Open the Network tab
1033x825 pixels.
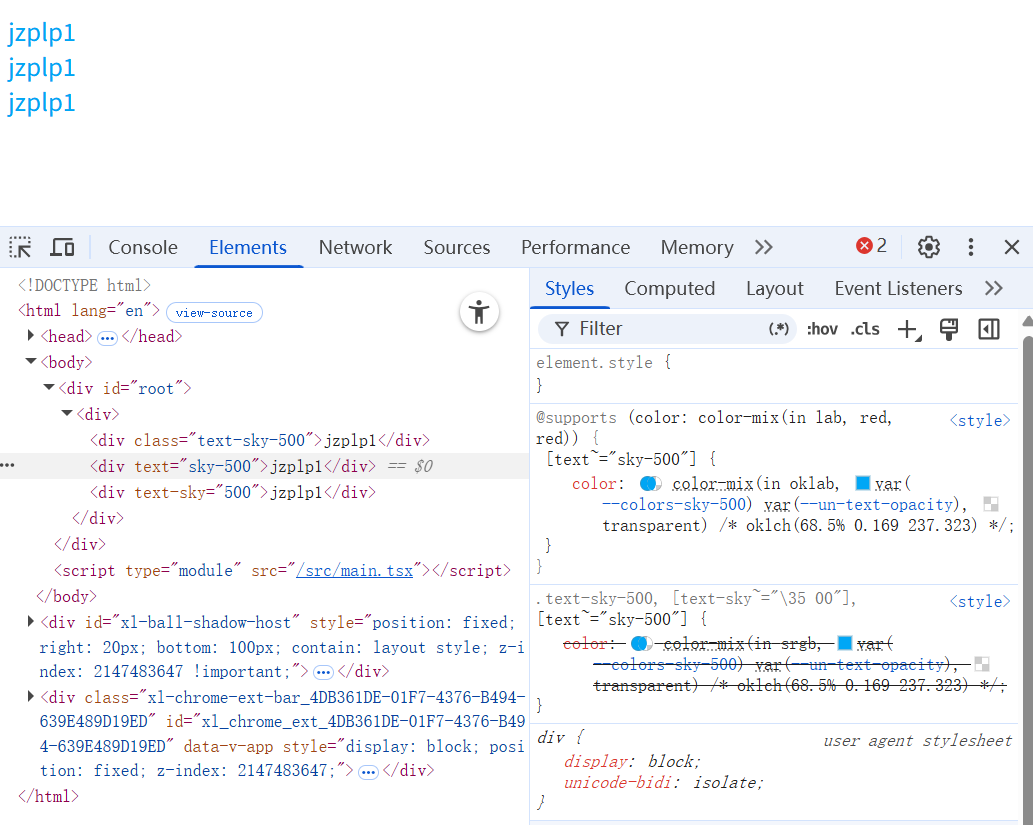pyautogui.click(x=355, y=248)
